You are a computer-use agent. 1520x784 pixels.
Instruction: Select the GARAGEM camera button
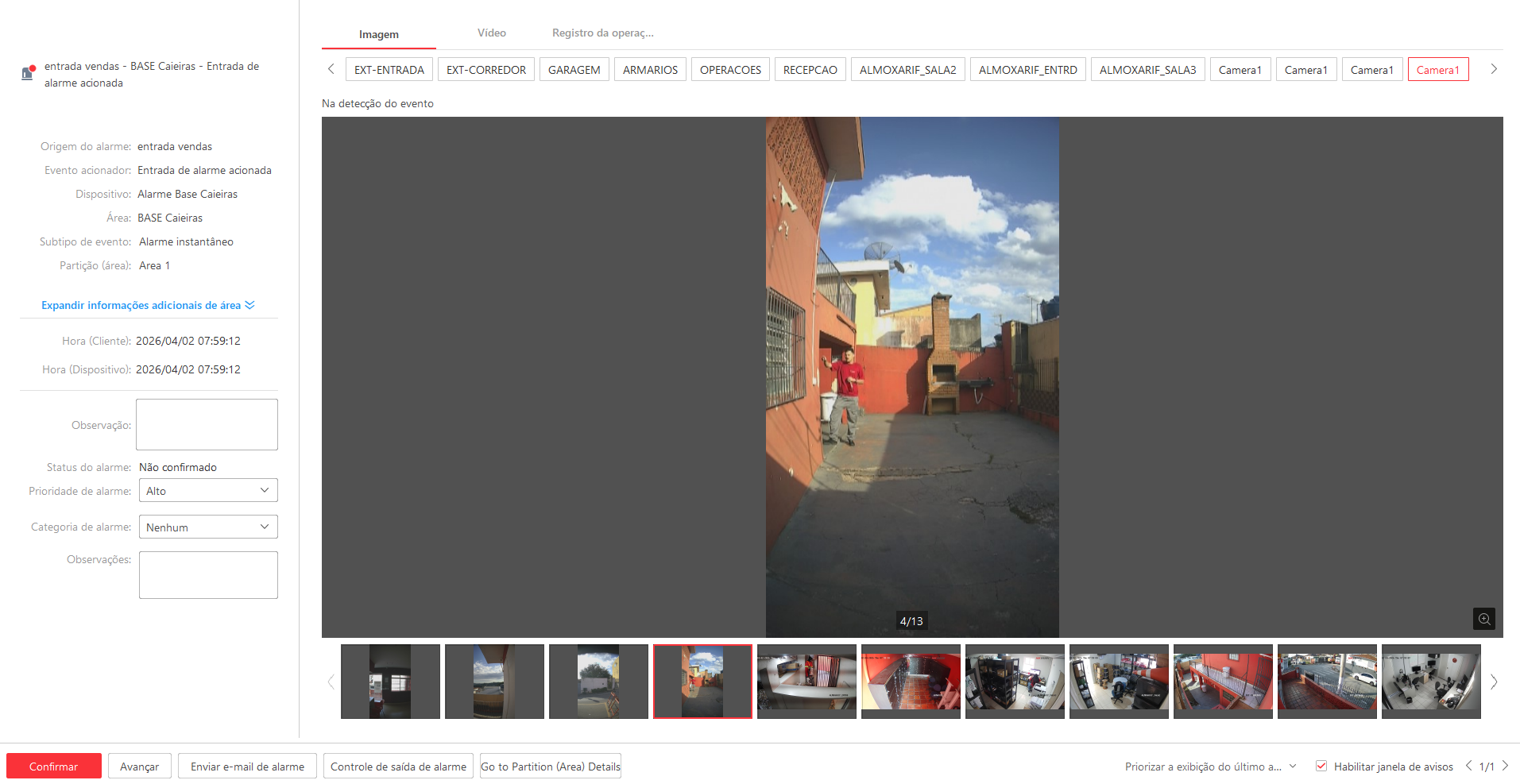point(574,70)
